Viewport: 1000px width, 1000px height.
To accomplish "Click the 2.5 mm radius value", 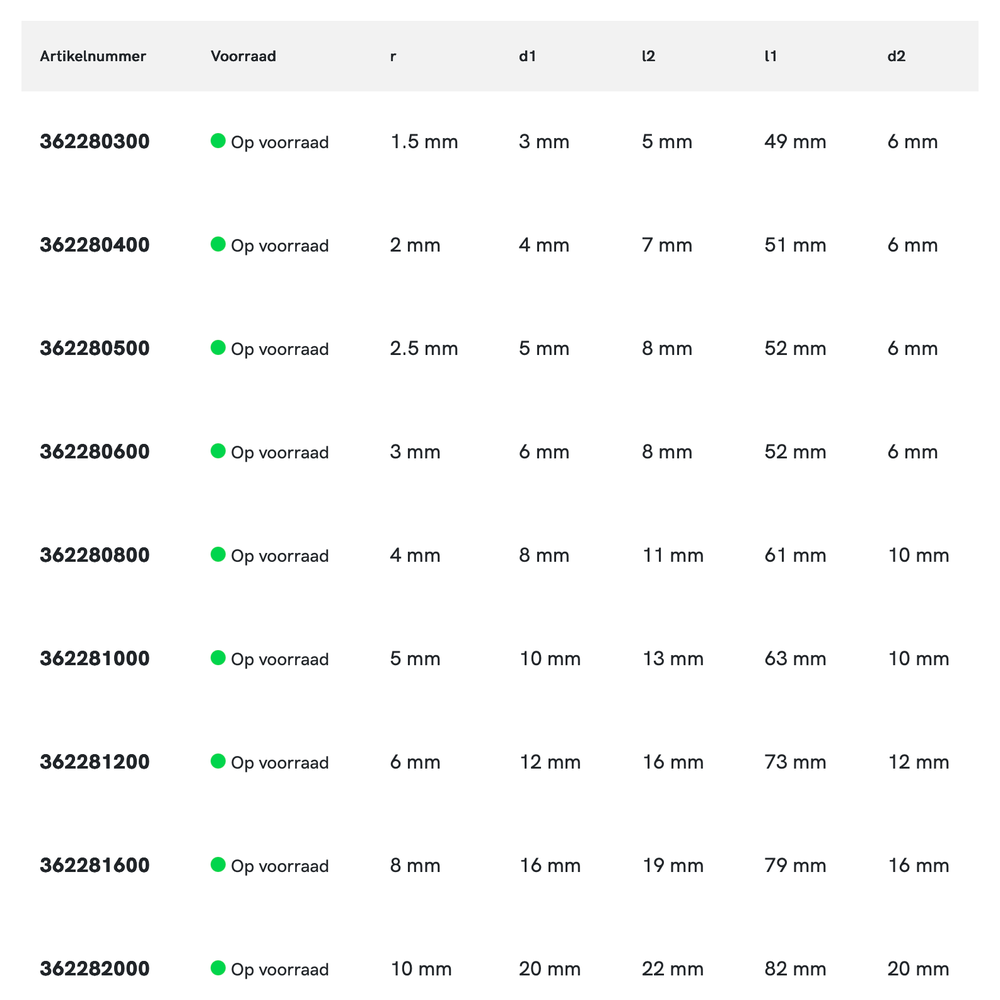I will click(424, 349).
